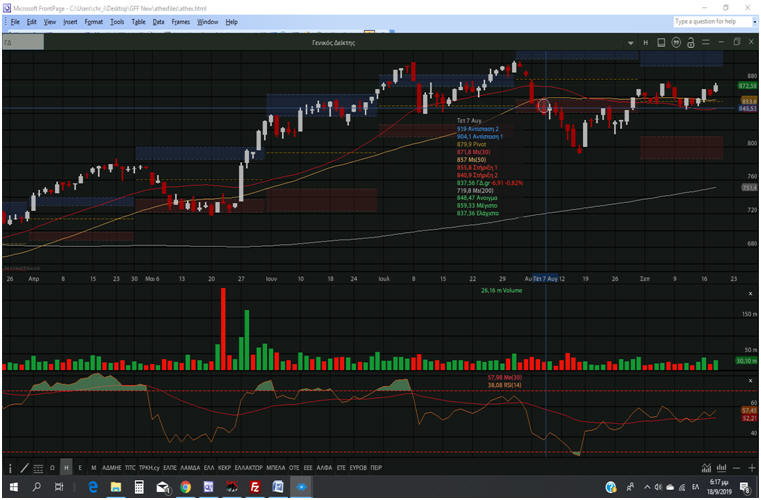
Task: Select the highlighted H period button
Action: tap(66, 468)
